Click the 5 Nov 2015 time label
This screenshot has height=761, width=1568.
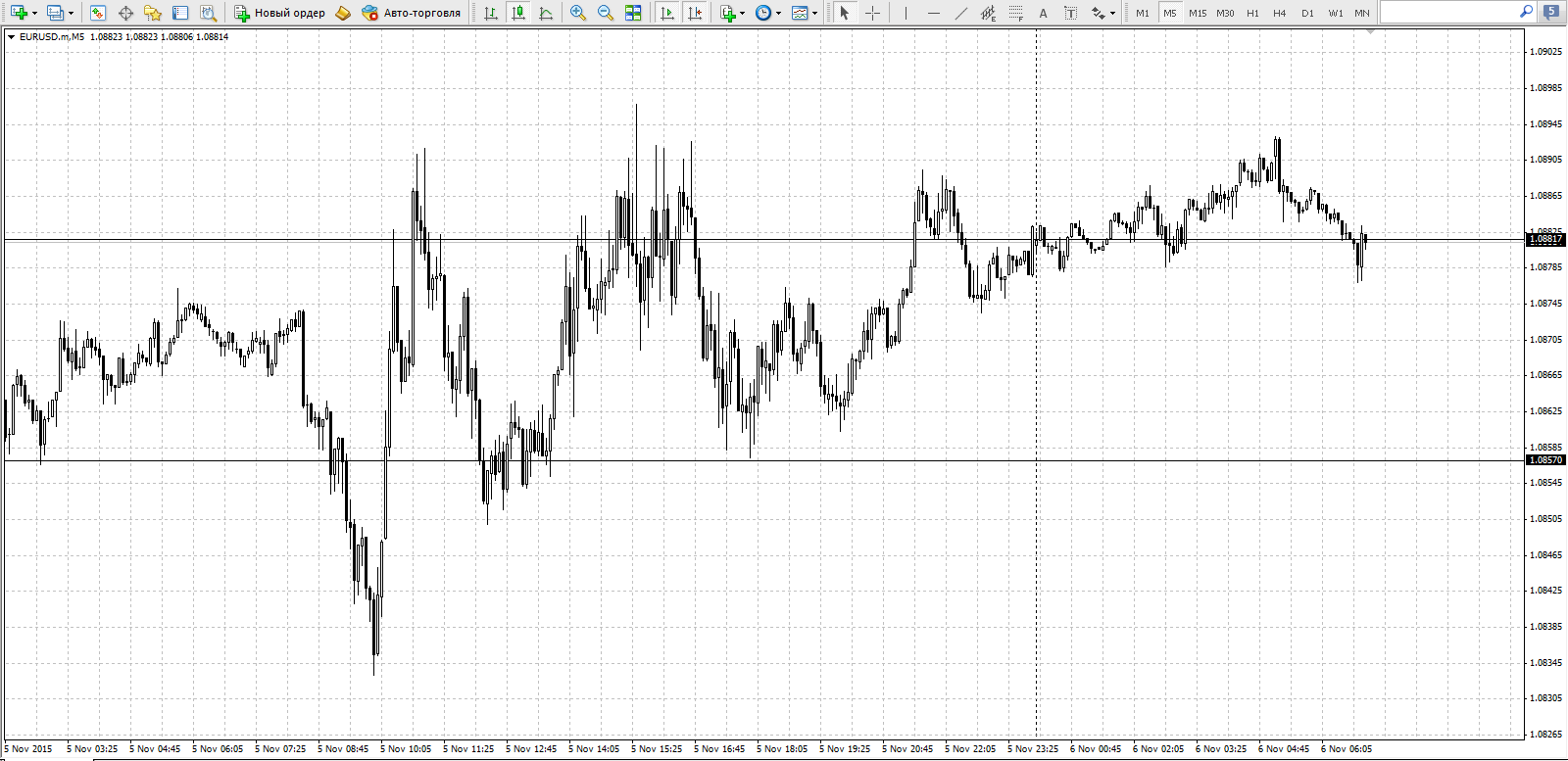[x=28, y=749]
